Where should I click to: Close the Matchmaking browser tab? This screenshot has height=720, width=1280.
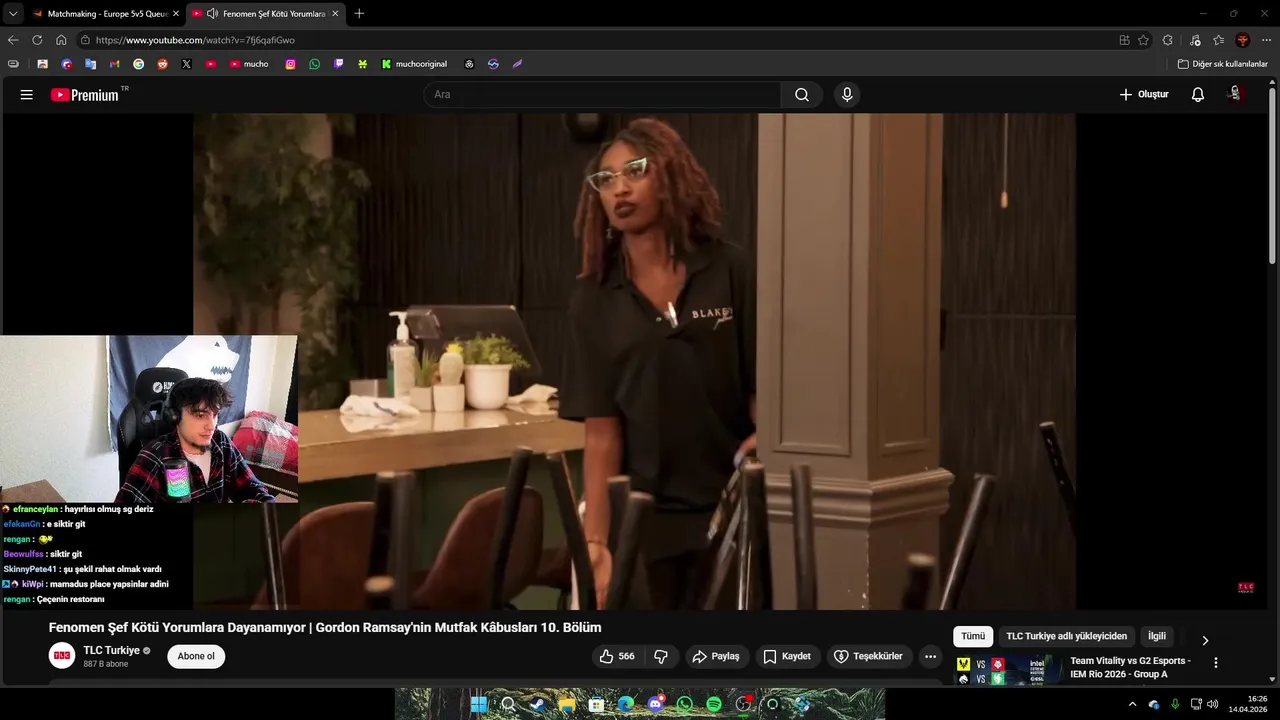pyautogui.click(x=176, y=14)
